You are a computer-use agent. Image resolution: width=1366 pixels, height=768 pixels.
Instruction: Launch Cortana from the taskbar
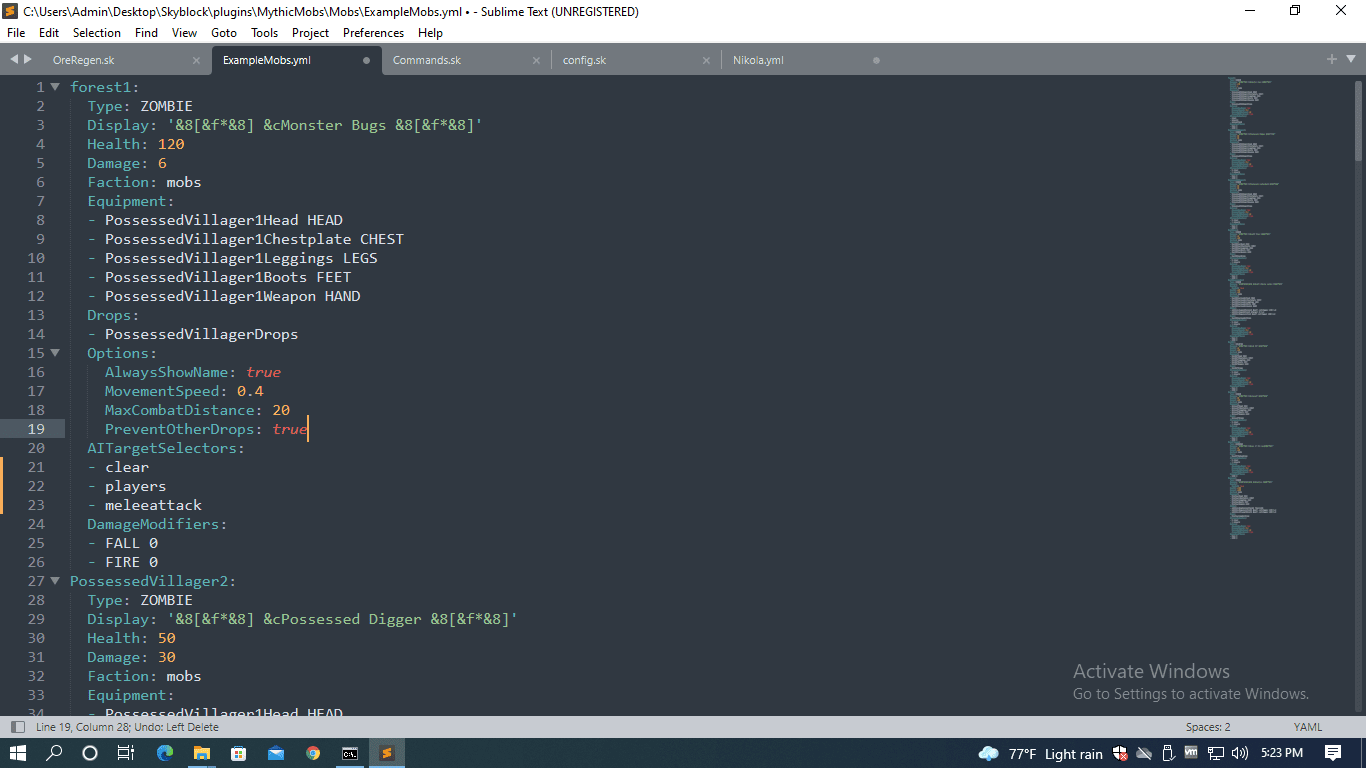coord(90,753)
